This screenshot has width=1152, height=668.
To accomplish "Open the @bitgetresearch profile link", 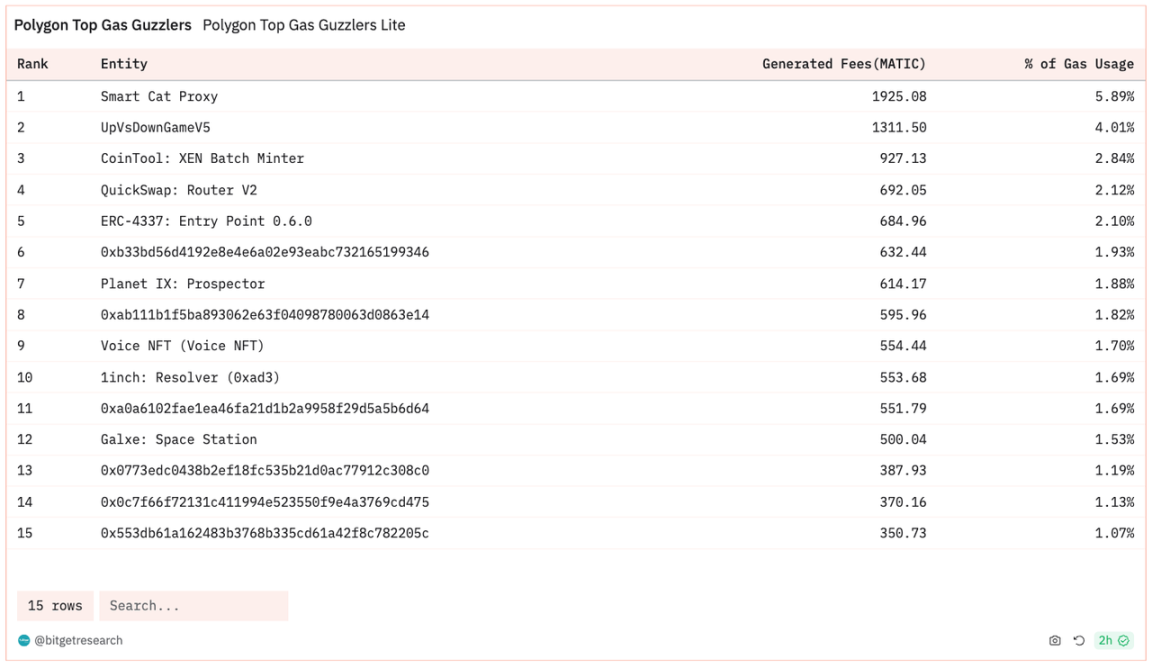I will click(x=78, y=640).
